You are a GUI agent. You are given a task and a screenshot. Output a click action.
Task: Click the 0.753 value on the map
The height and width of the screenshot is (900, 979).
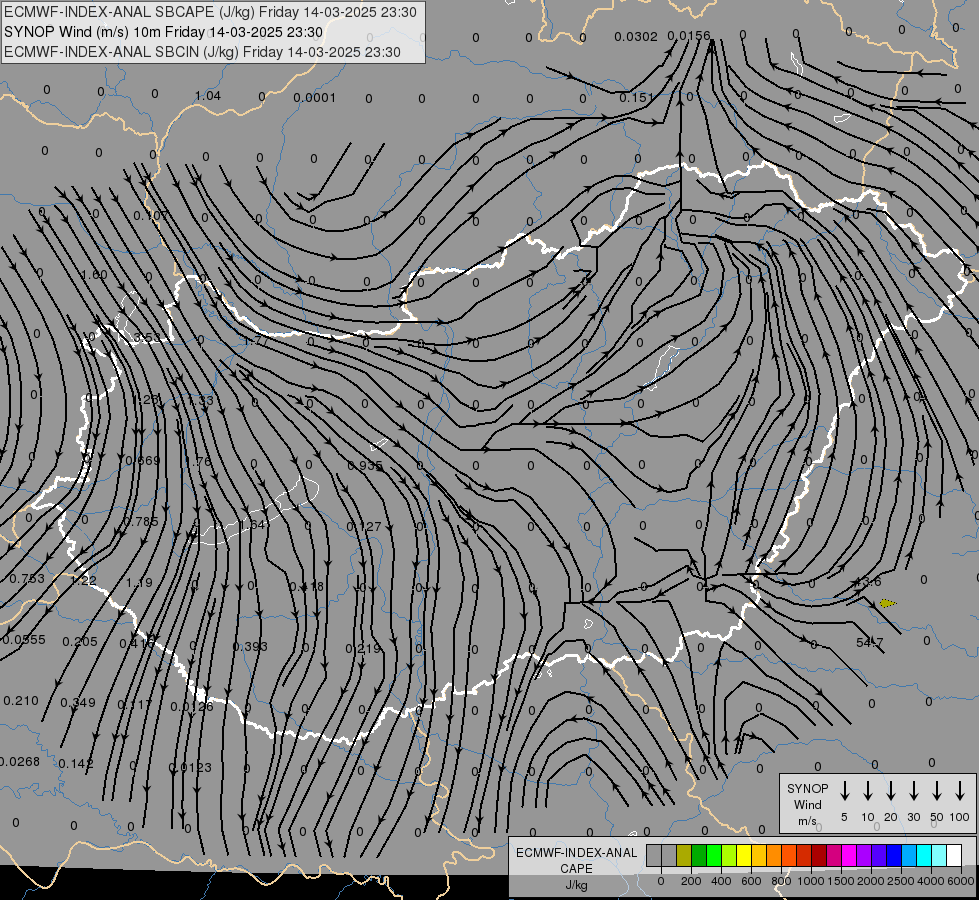(27, 579)
